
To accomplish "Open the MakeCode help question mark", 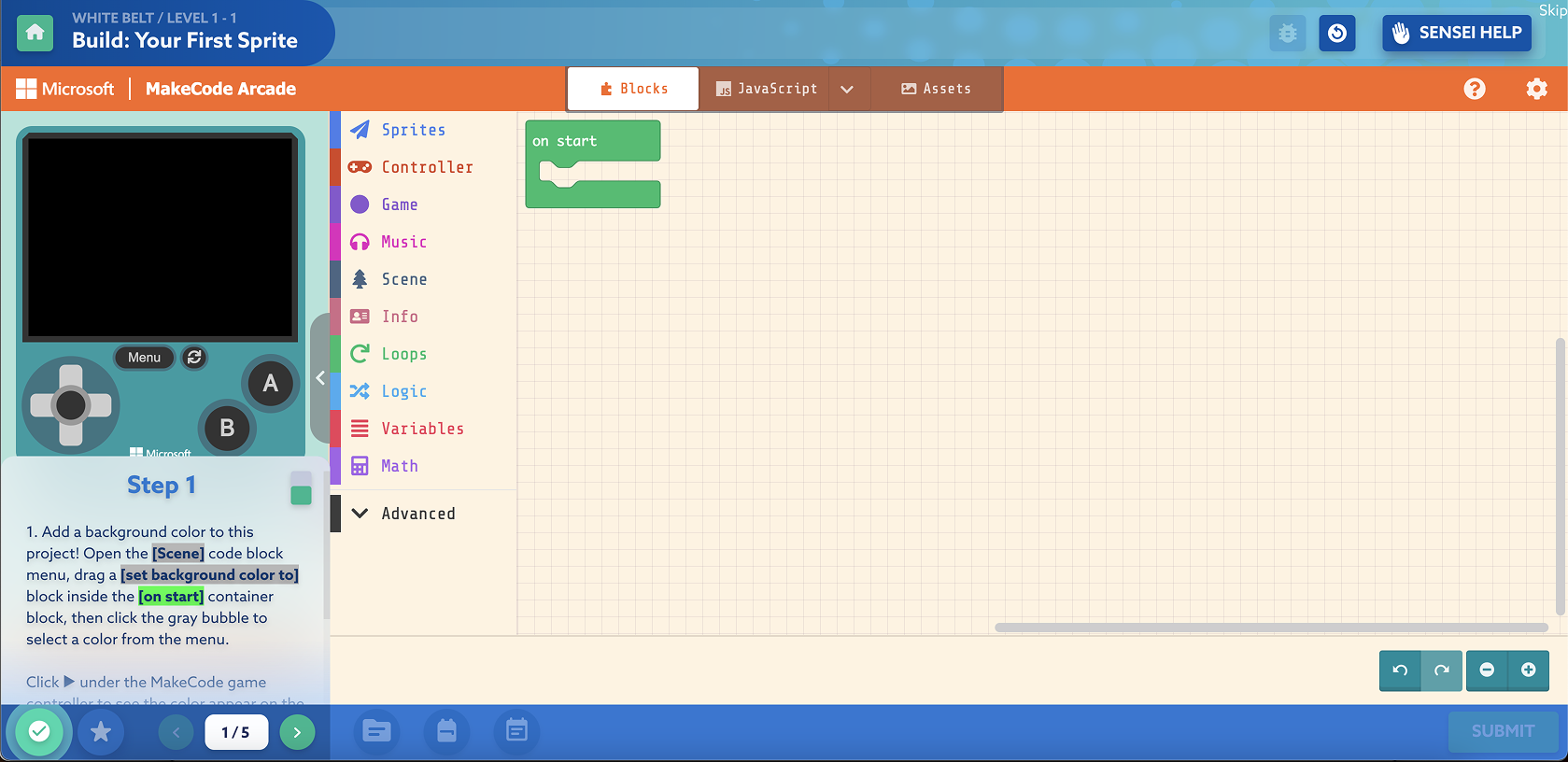I will [1475, 89].
